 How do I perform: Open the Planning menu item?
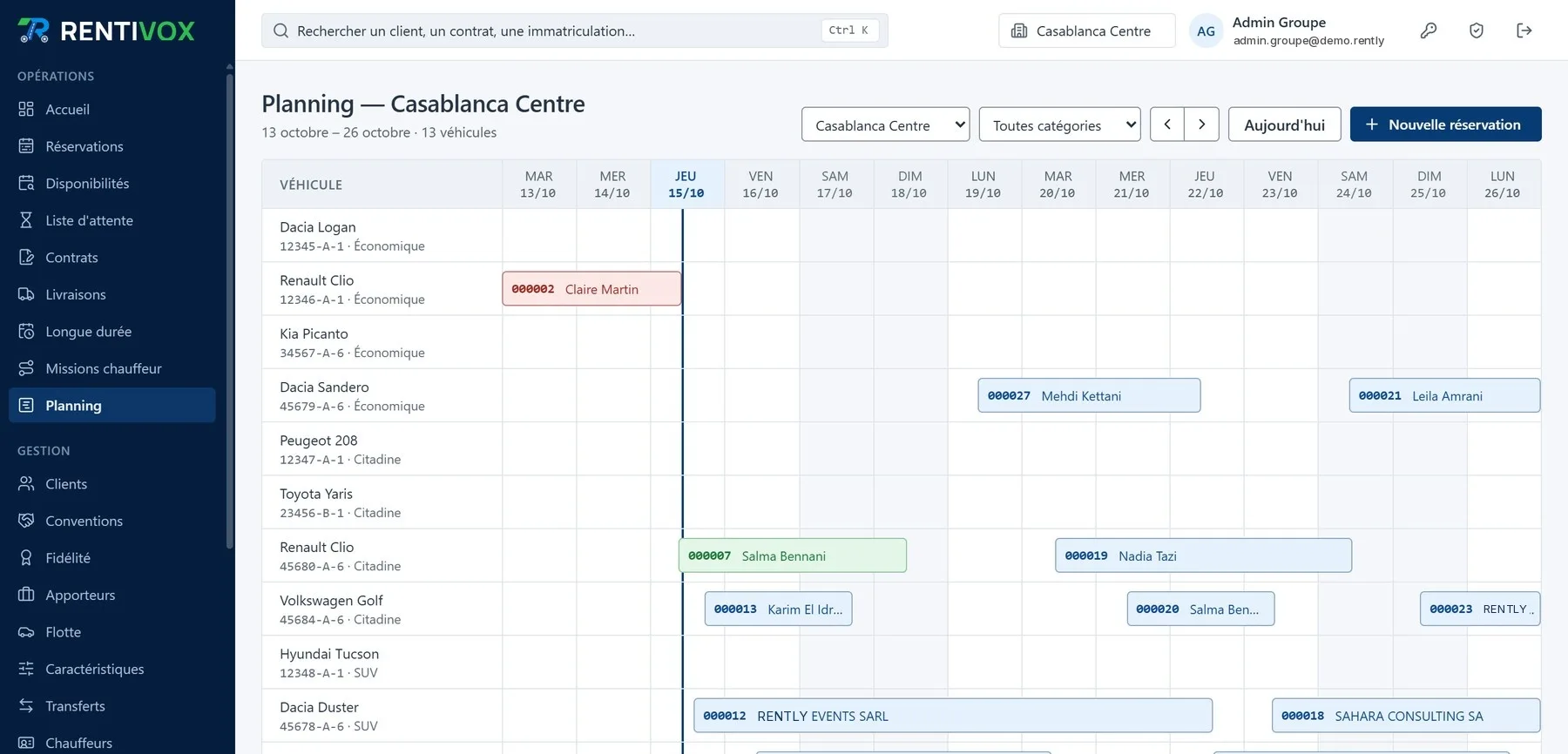click(x=112, y=405)
